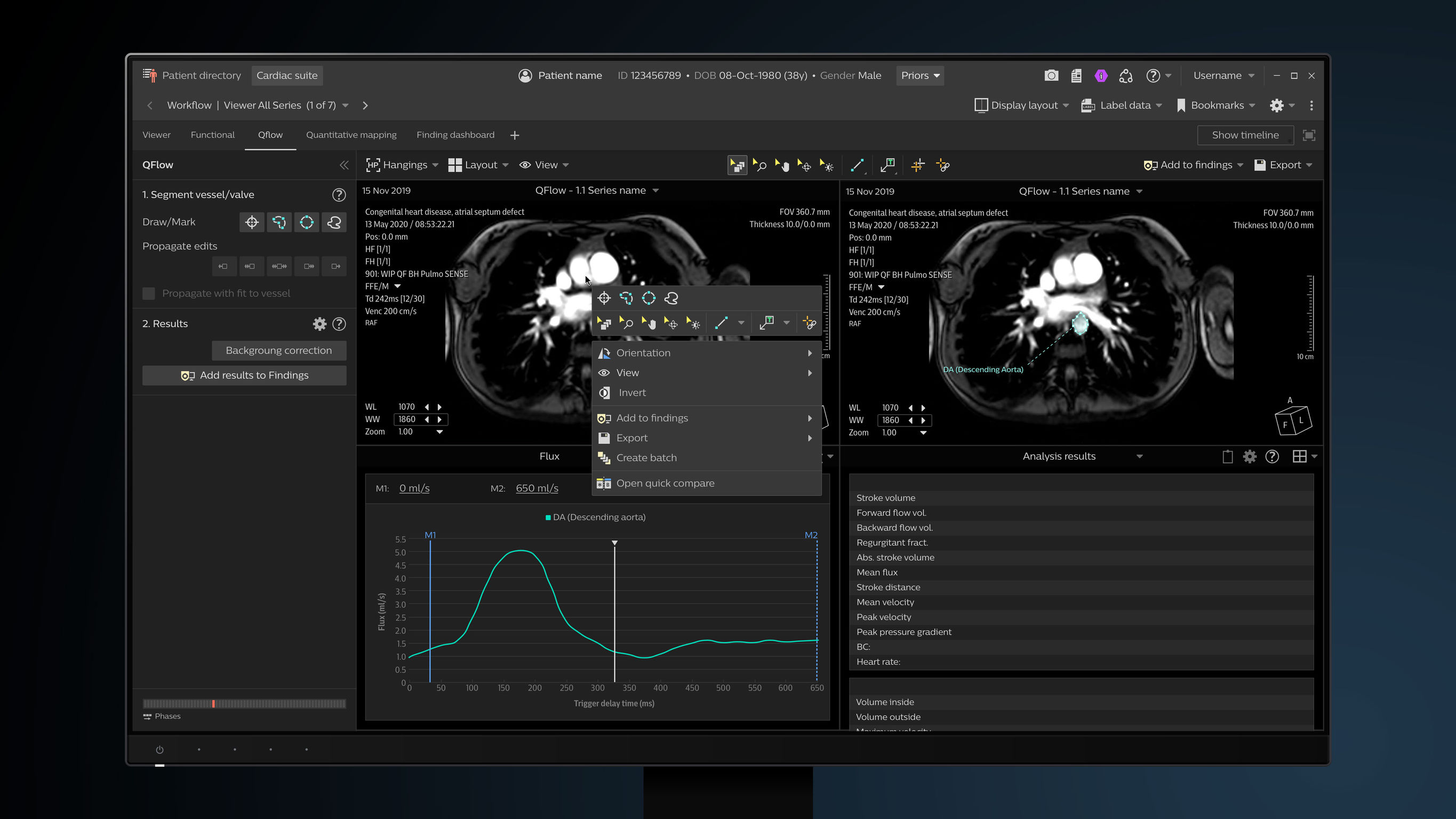Screen dimensions: 1456x819
Task: Activate the zoom magnifier tool in the toolbar
Action: [759, 165]
